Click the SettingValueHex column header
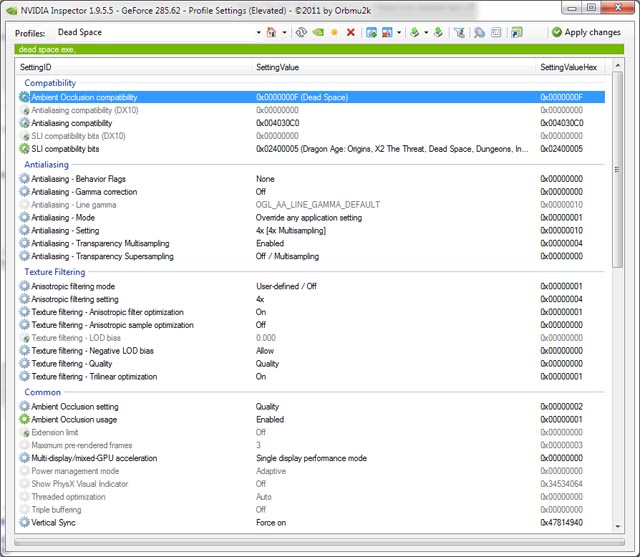This screenshot has width=640, height=557. [570, 66]
